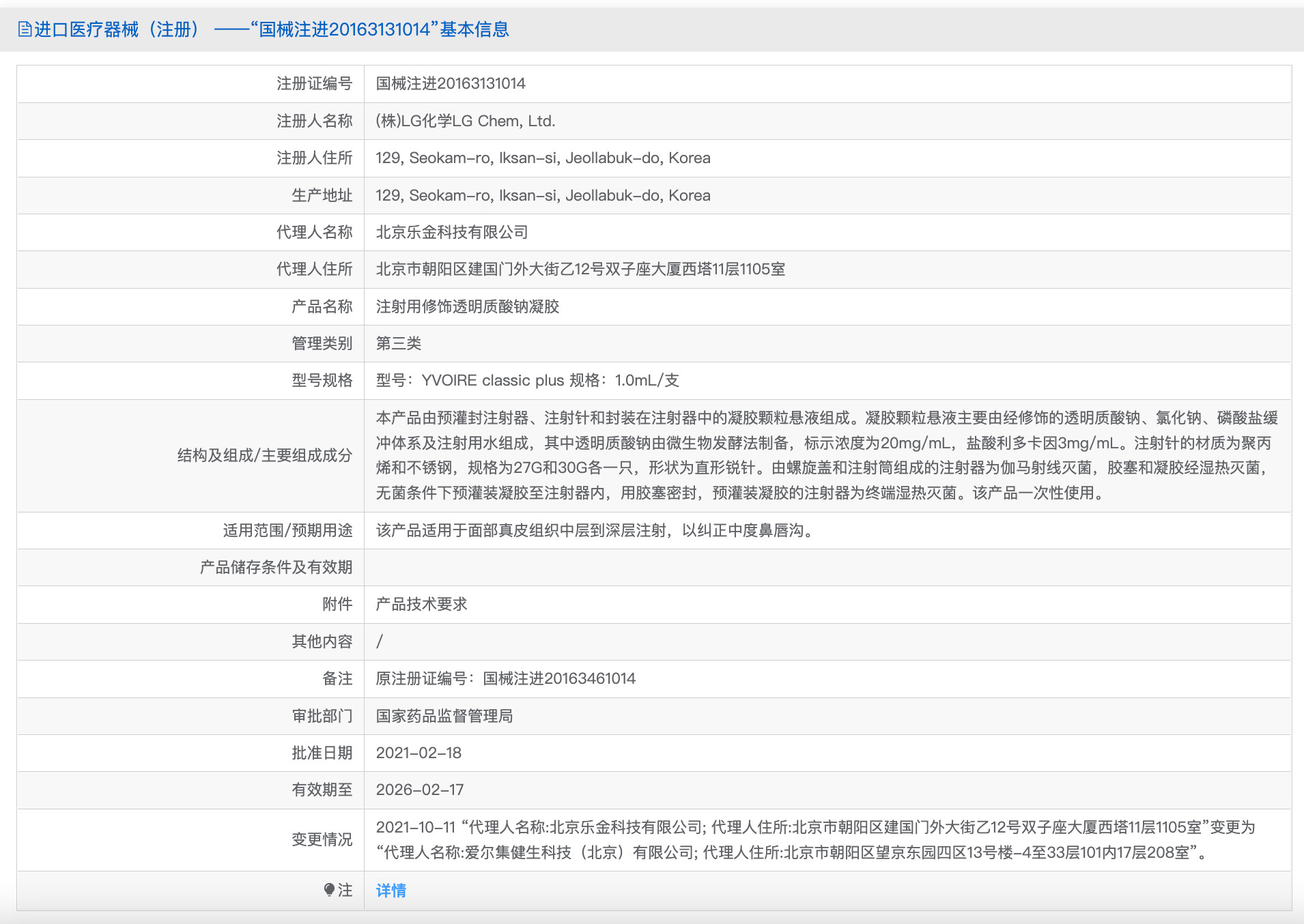1304x924 pixels.
Task: Select product name 注射用修饰透明质酸钠凝胶
Action: [x=468, y=306]
